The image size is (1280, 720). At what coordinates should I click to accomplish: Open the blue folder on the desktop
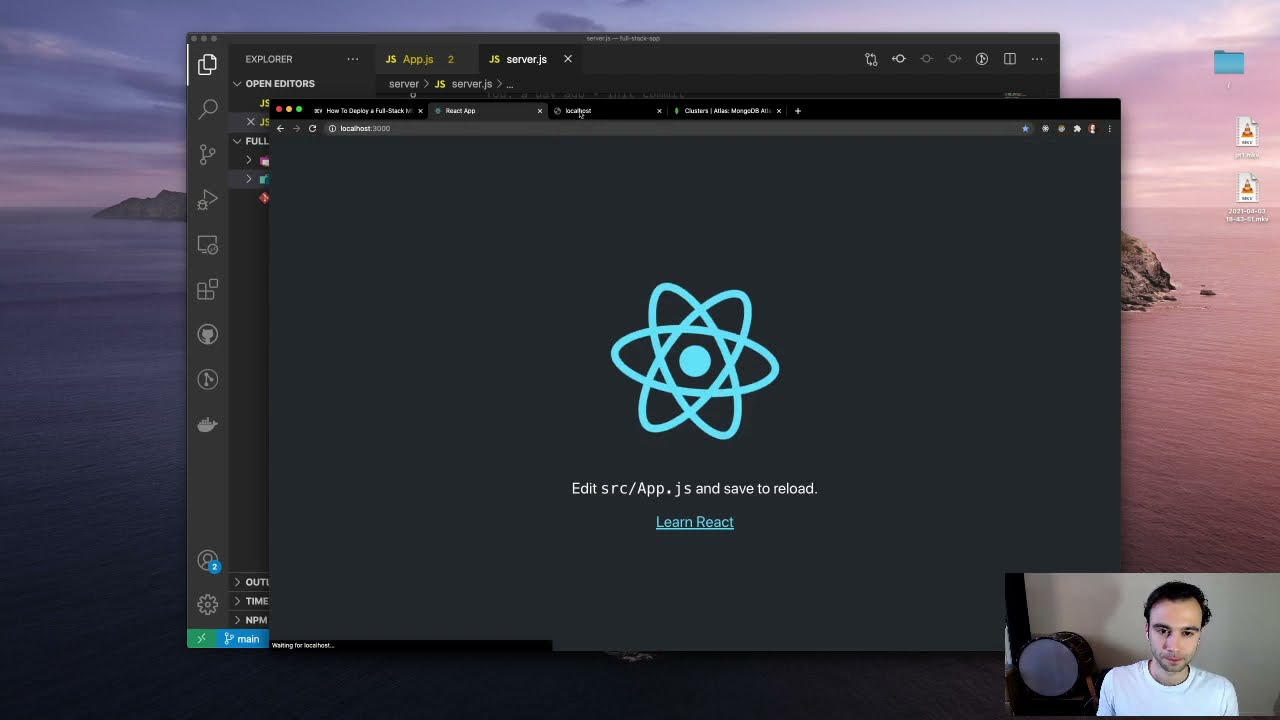[x=1229, y=62]
